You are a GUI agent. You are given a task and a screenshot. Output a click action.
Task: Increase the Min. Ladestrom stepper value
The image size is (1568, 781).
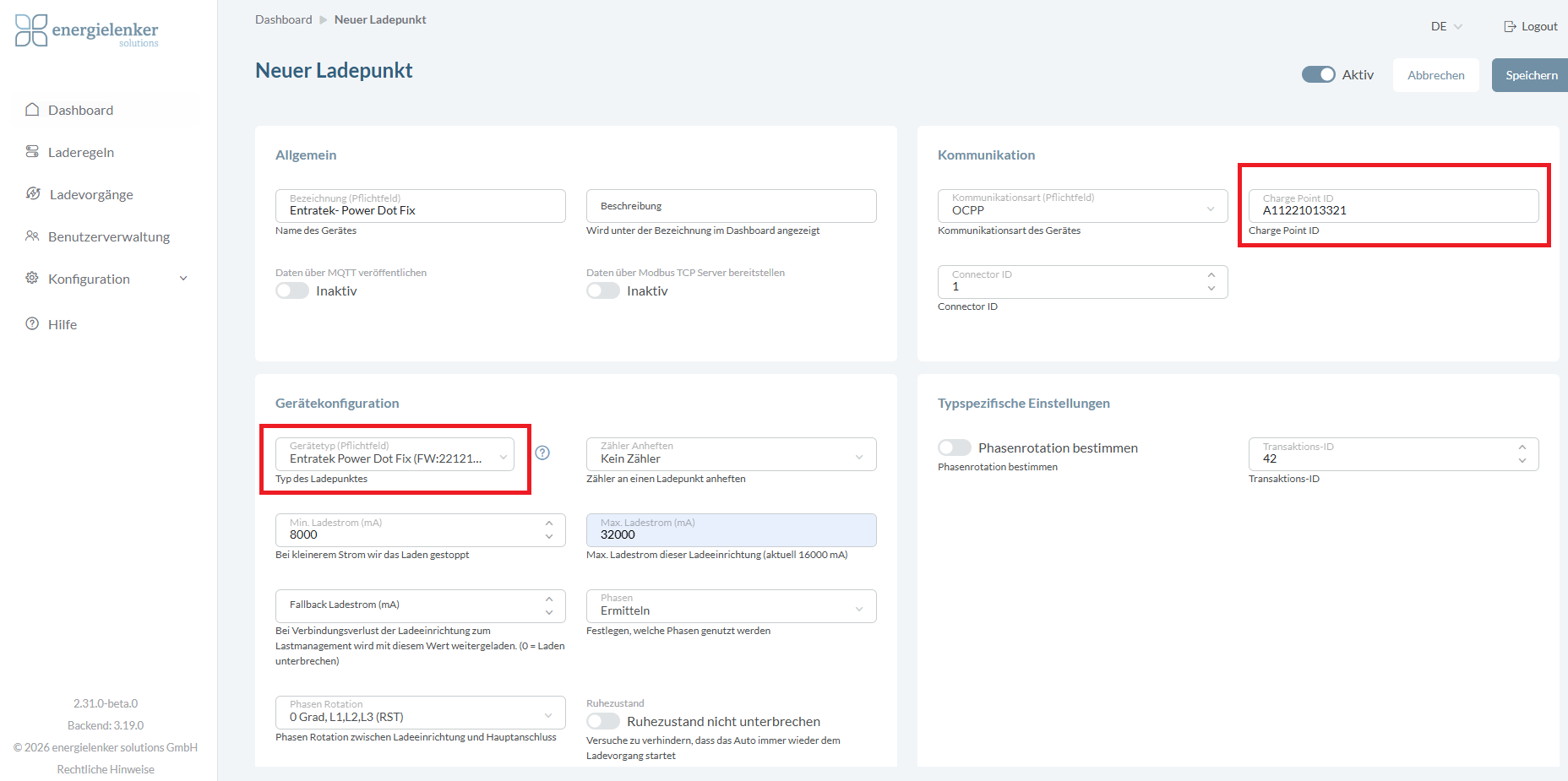coord(549,523)
